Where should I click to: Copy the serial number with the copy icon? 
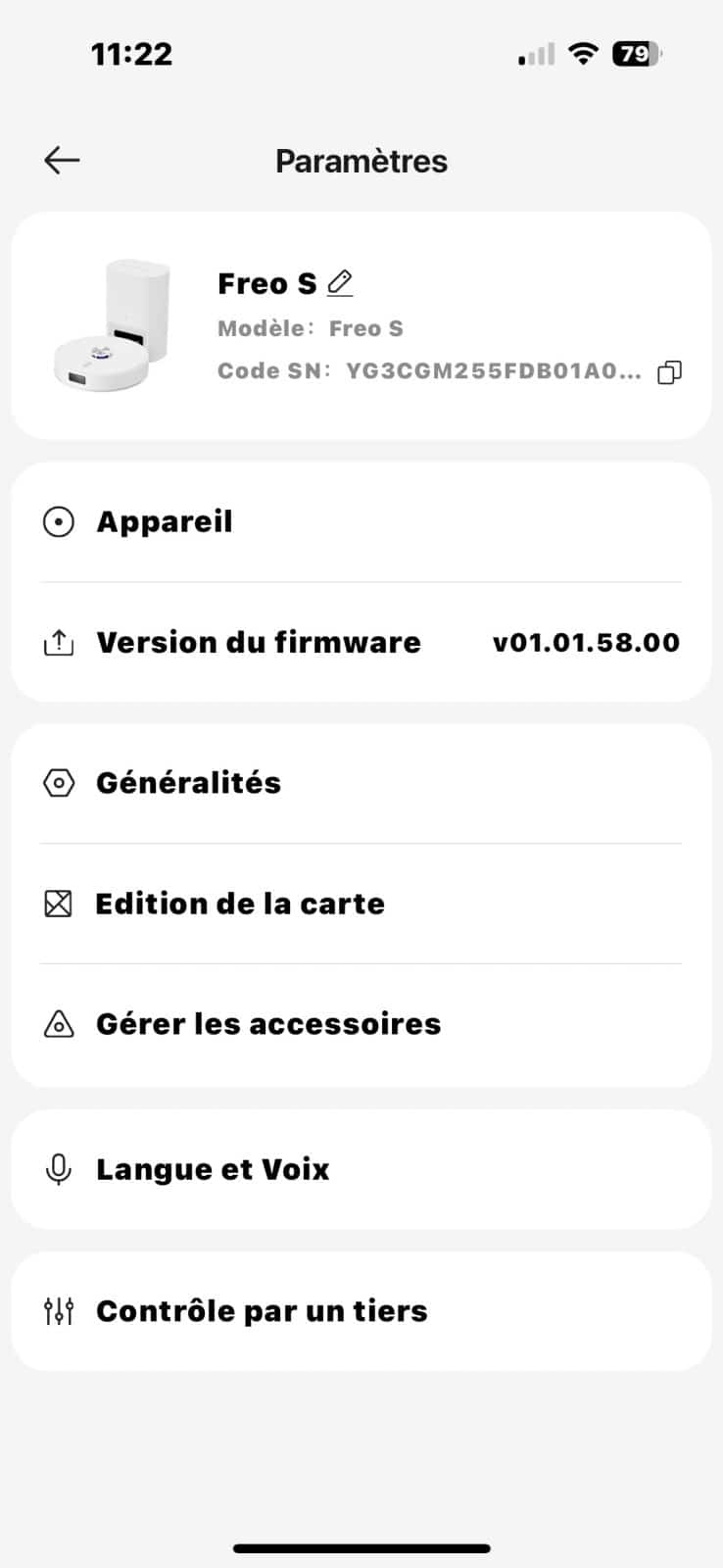click(x=670, y=372)
